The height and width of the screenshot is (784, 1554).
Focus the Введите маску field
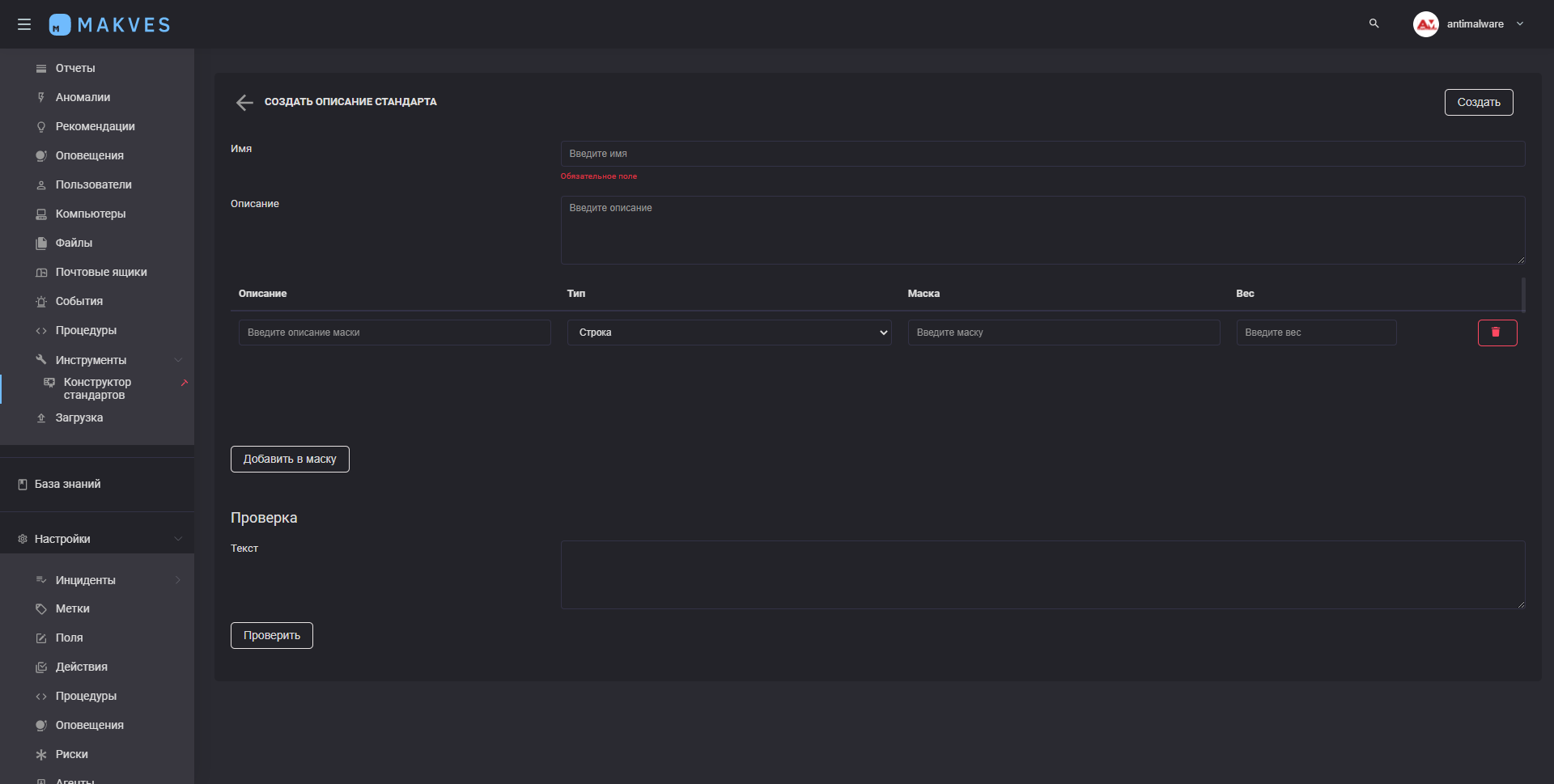1064,333
